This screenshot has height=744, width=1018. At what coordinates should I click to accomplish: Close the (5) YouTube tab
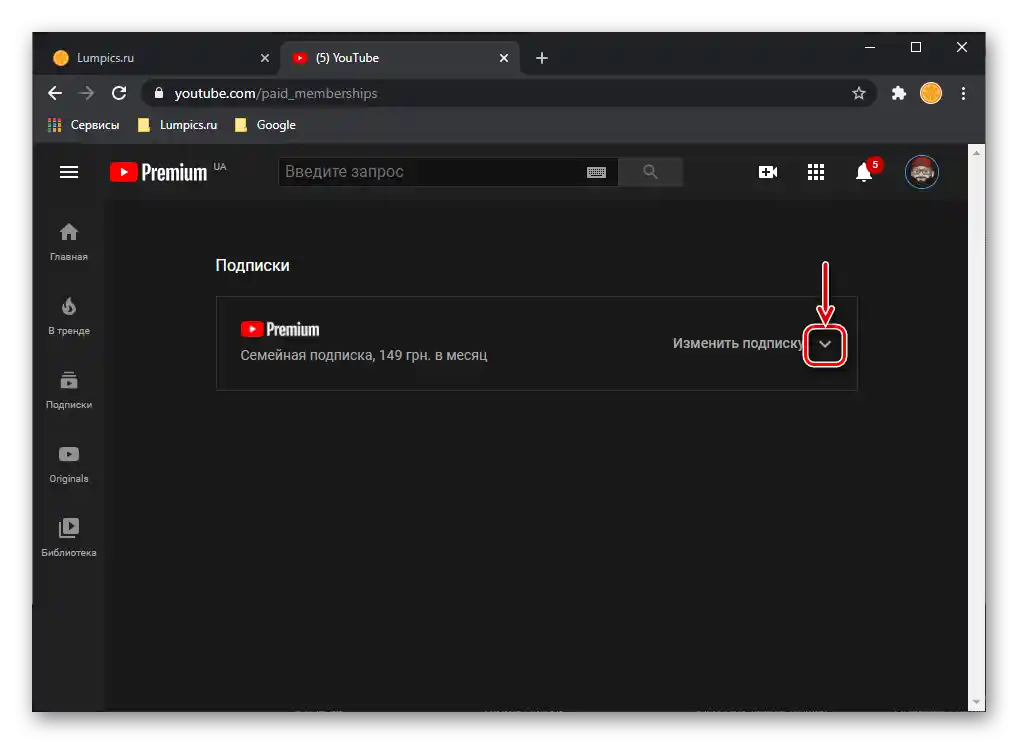click(x=504, y=58)
